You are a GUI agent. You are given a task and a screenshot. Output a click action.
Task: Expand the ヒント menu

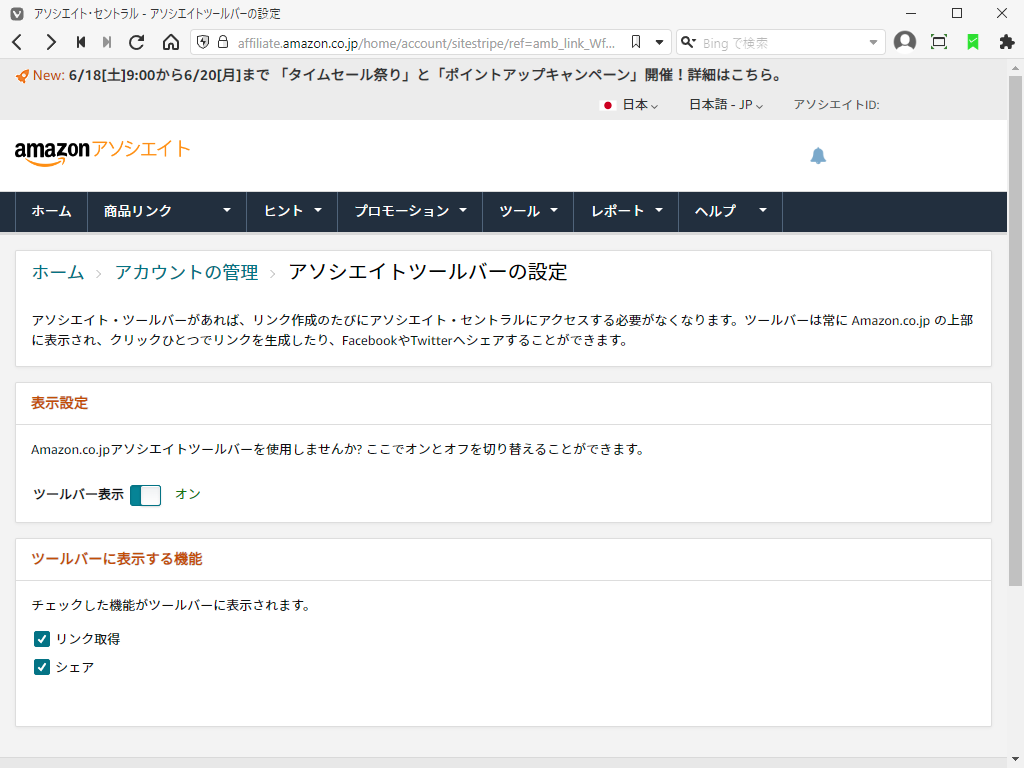click(x=292, y=211)
